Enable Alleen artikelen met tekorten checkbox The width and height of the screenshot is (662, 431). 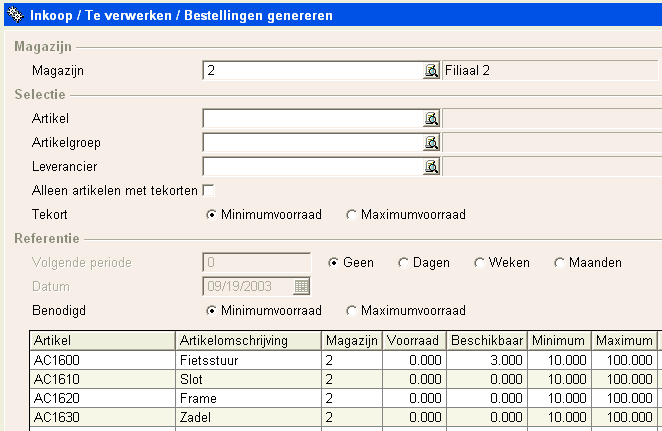[208, 190]
